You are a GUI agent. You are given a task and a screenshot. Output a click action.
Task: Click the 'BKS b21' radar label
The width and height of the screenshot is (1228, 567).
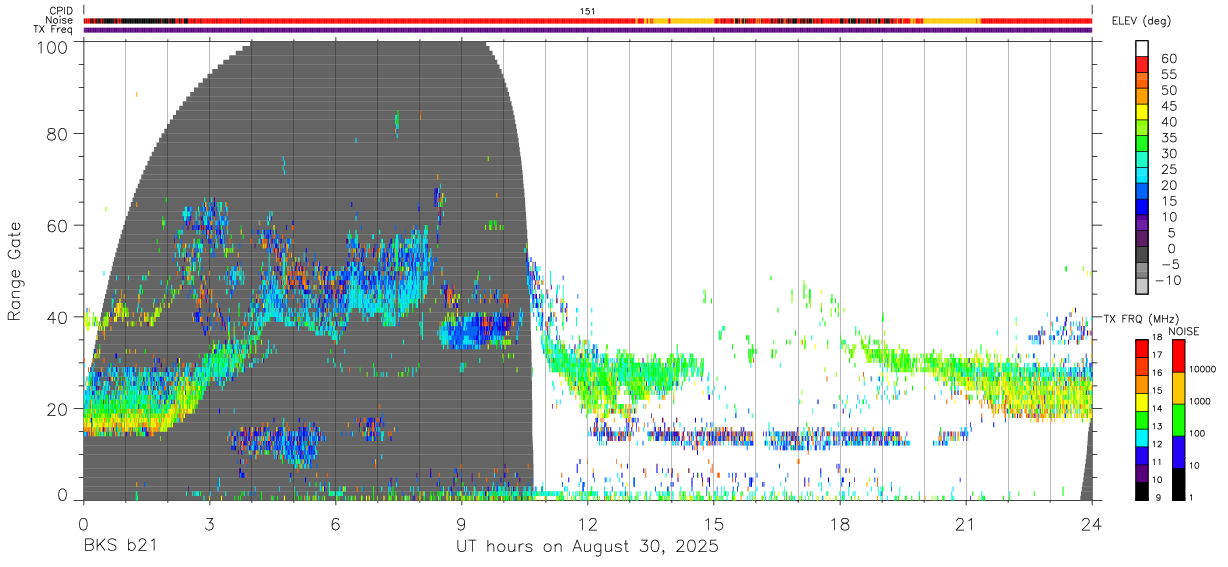119,547
